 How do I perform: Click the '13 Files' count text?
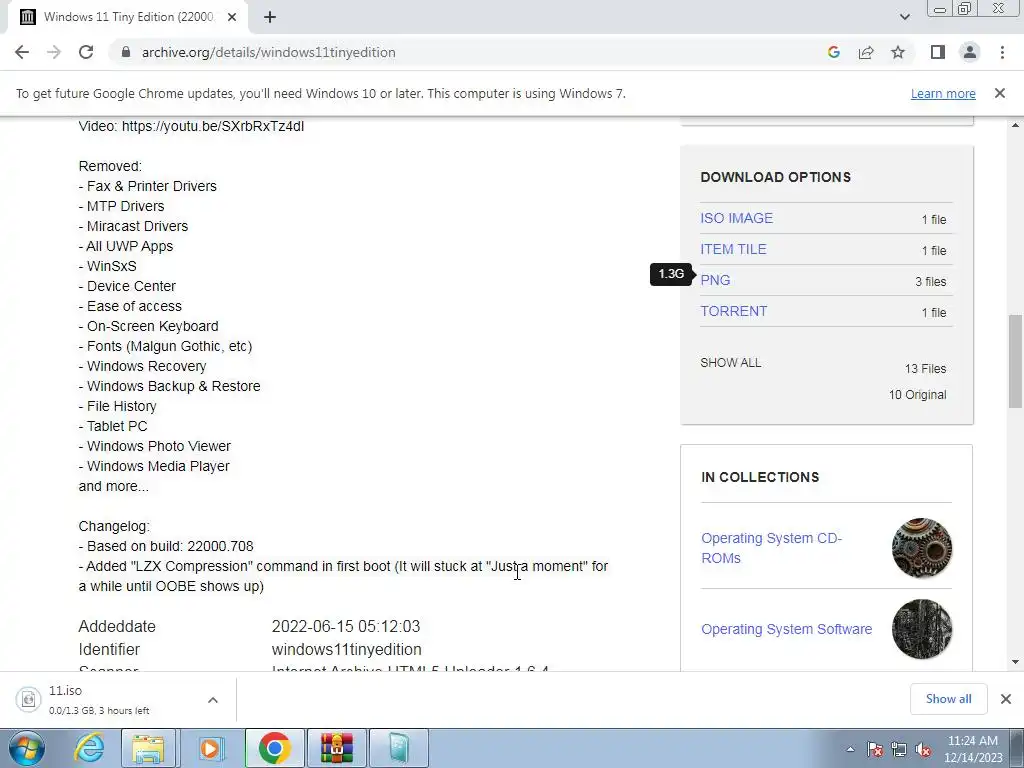[925, 369]
